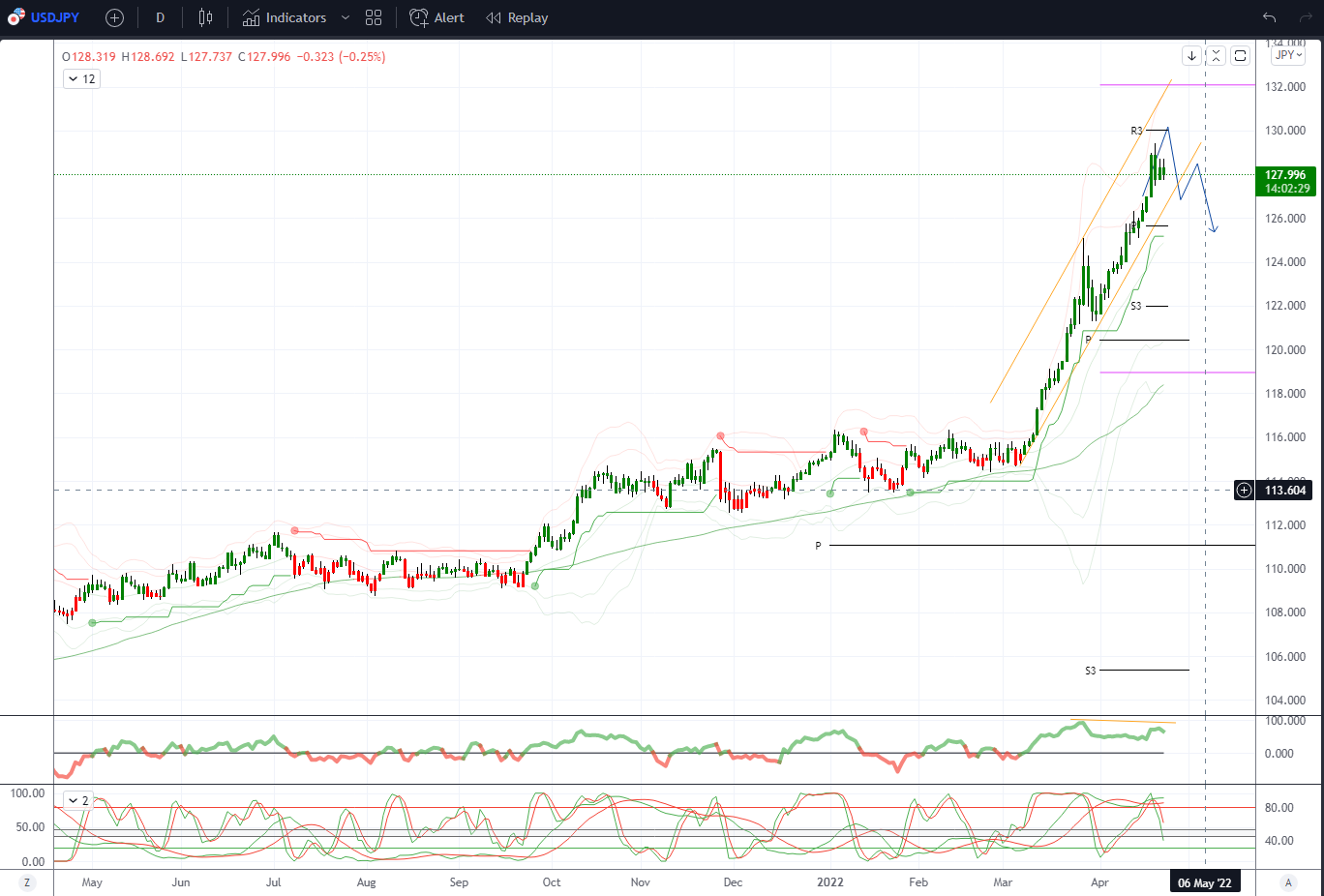This screenshot has width=1324, height=896.
Task: Click the R3 pivot label
Action: pos(1136,131)
